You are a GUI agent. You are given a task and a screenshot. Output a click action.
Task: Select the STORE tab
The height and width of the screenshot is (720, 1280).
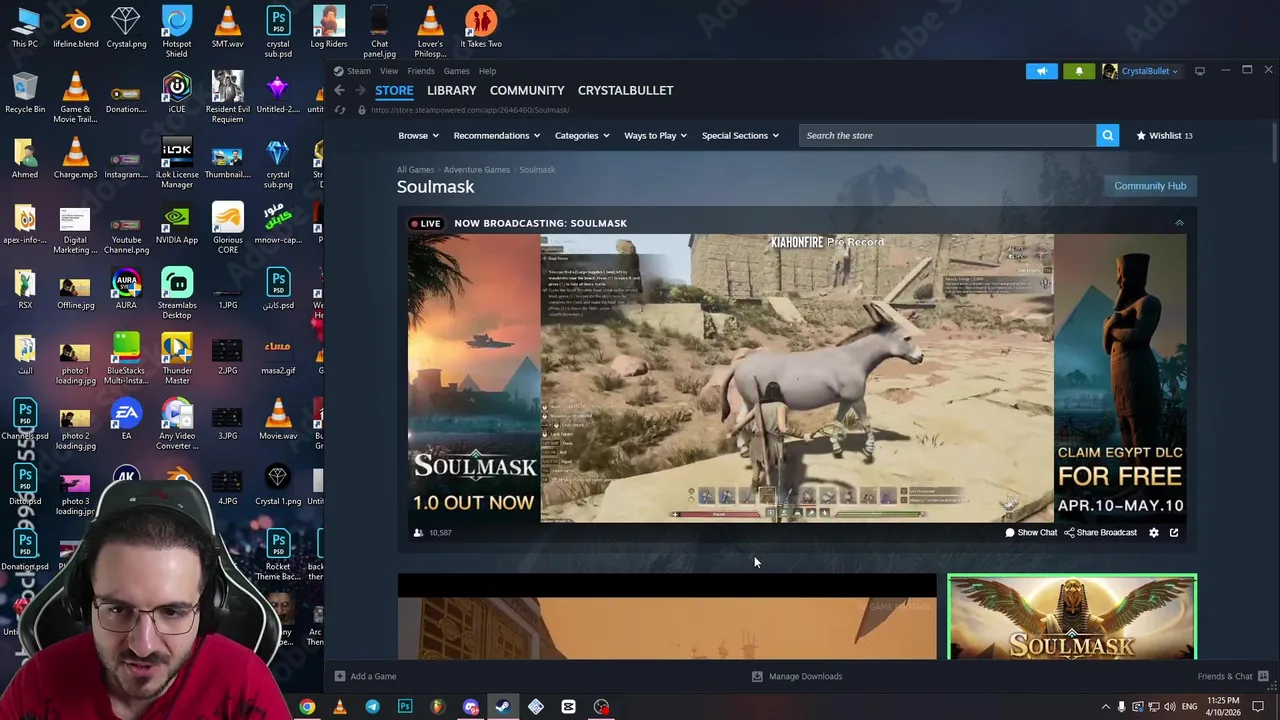tap(394, 90)
